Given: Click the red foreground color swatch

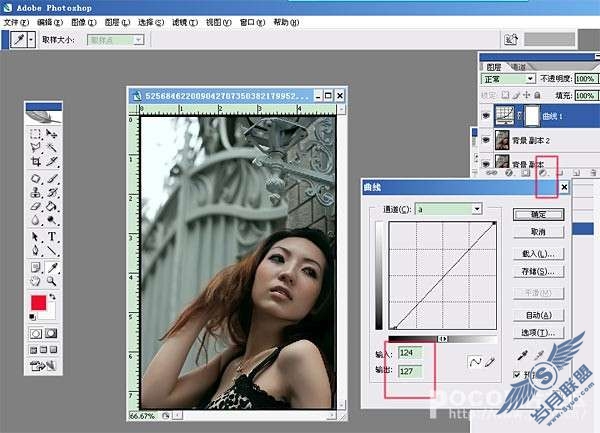Looking at the screenshot, I should tap(39, 302).
